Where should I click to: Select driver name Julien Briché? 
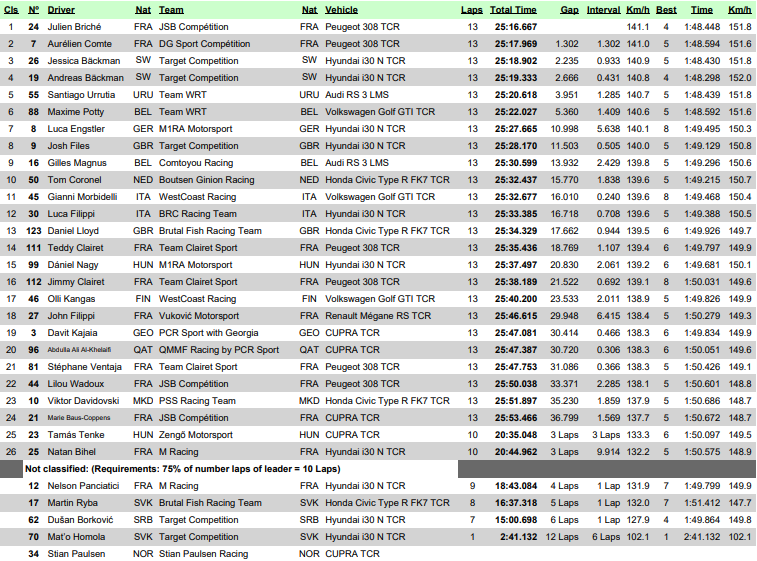pyautogui.click(x=75, y=26)
